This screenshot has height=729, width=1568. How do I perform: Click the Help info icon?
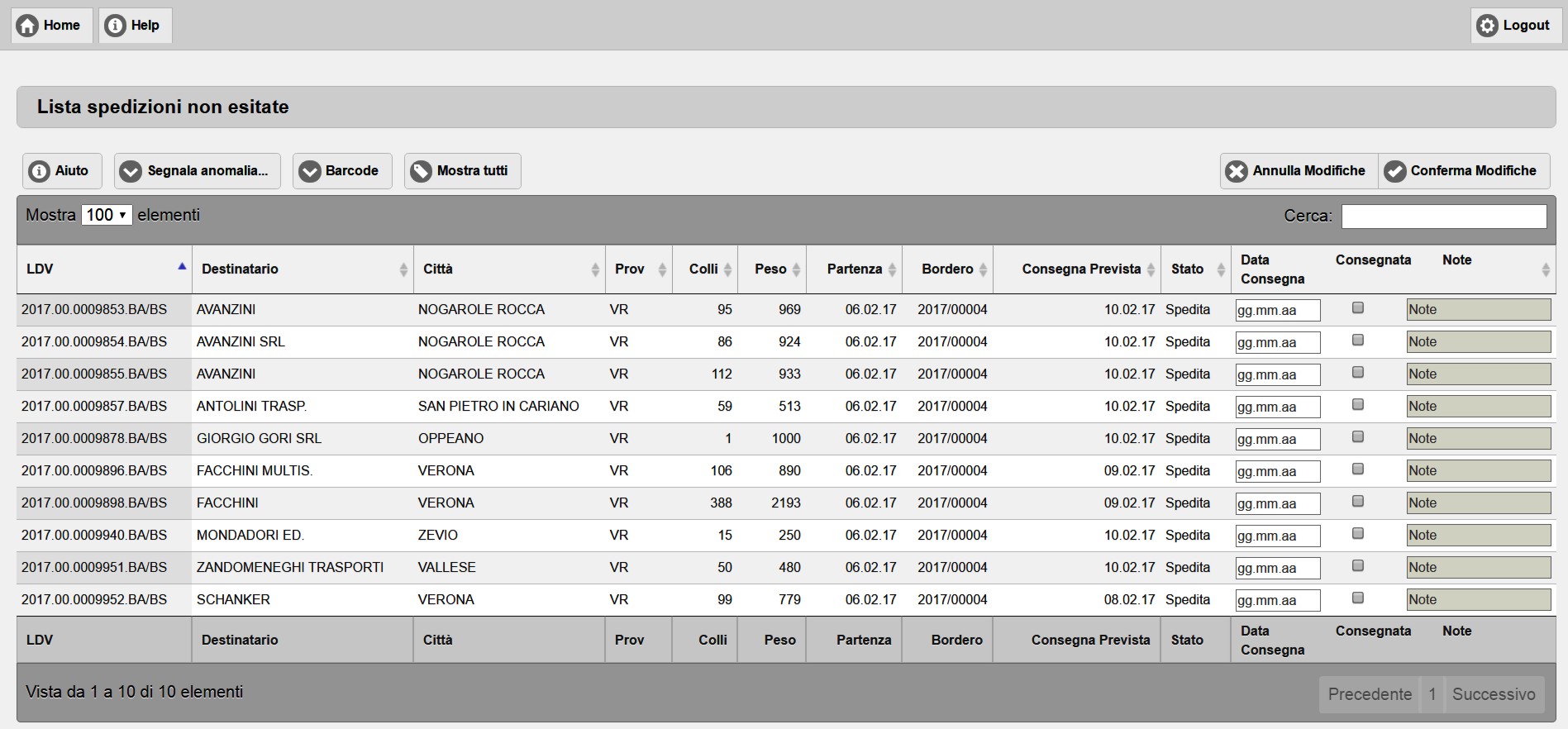tap(116, 26)
